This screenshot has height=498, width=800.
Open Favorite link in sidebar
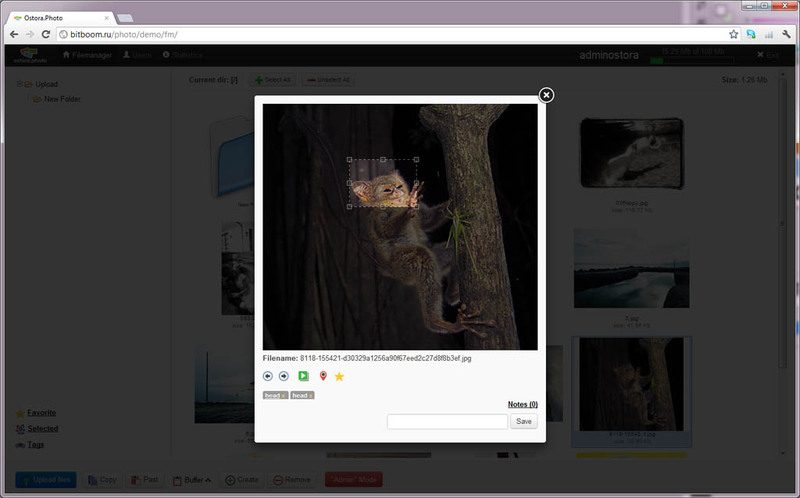[41, 413]
